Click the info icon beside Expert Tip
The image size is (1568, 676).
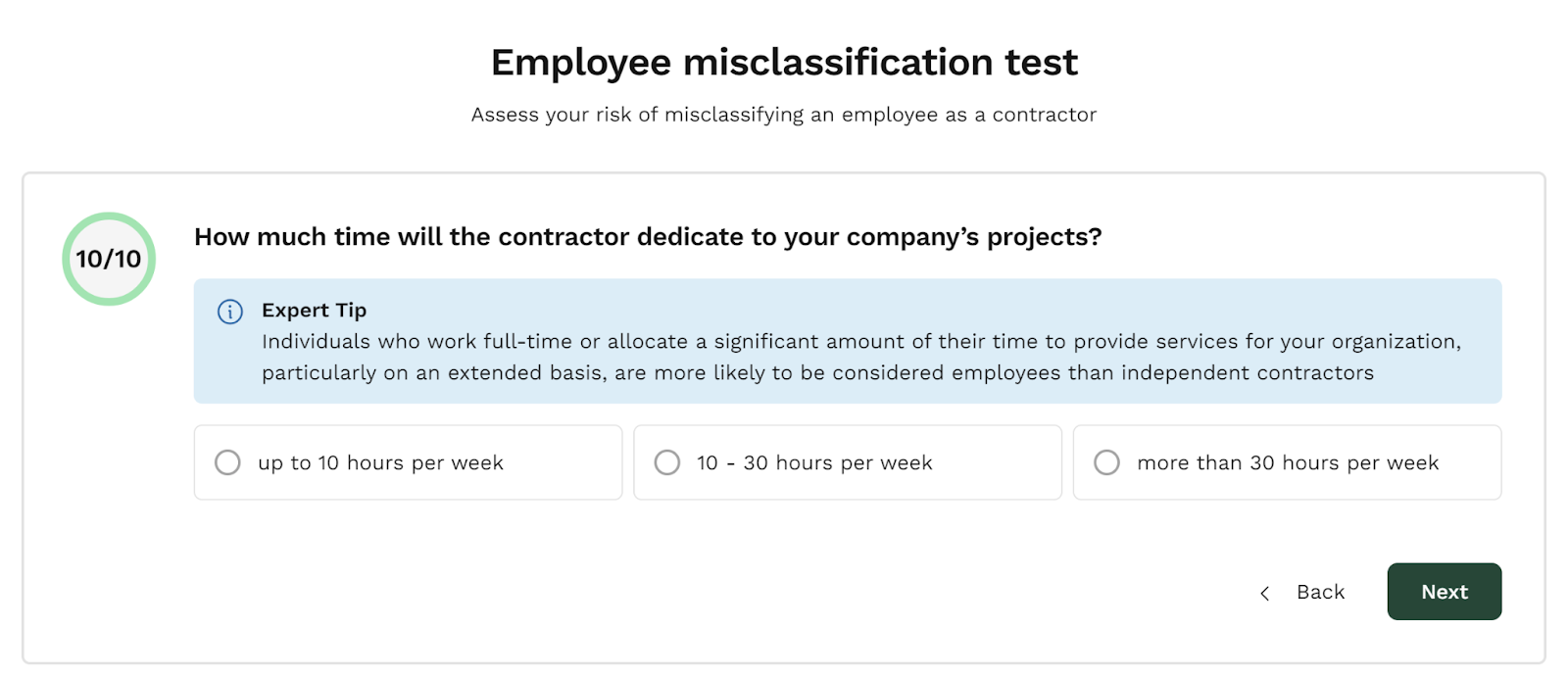[x=229, y=312]
